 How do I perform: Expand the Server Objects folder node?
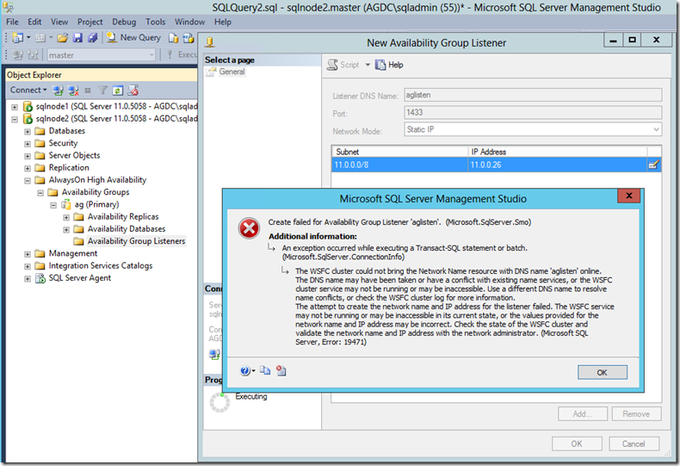click(x=27, y=156)
